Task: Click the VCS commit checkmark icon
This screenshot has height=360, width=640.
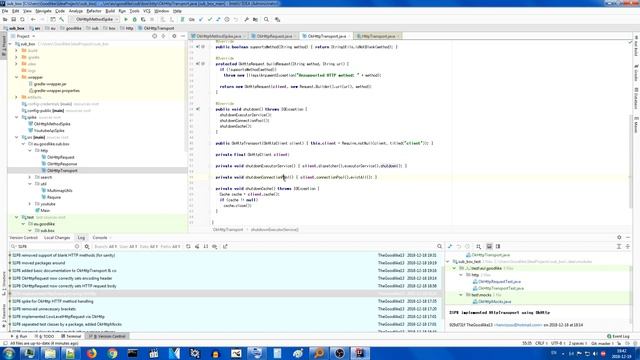Action: [209, 19]
